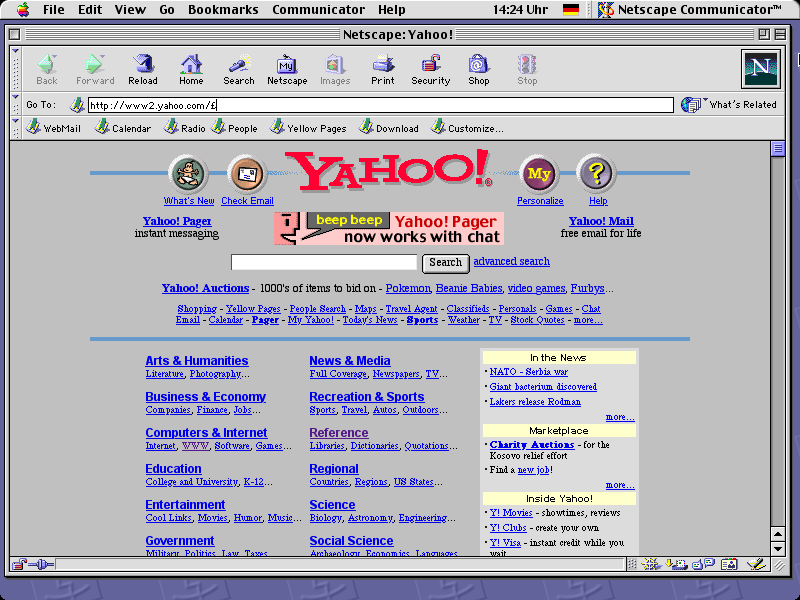Open the Netscape Communicator application menu
This screenshot has height=600, width=800.
pyautogui.click(x=690, y=9)
